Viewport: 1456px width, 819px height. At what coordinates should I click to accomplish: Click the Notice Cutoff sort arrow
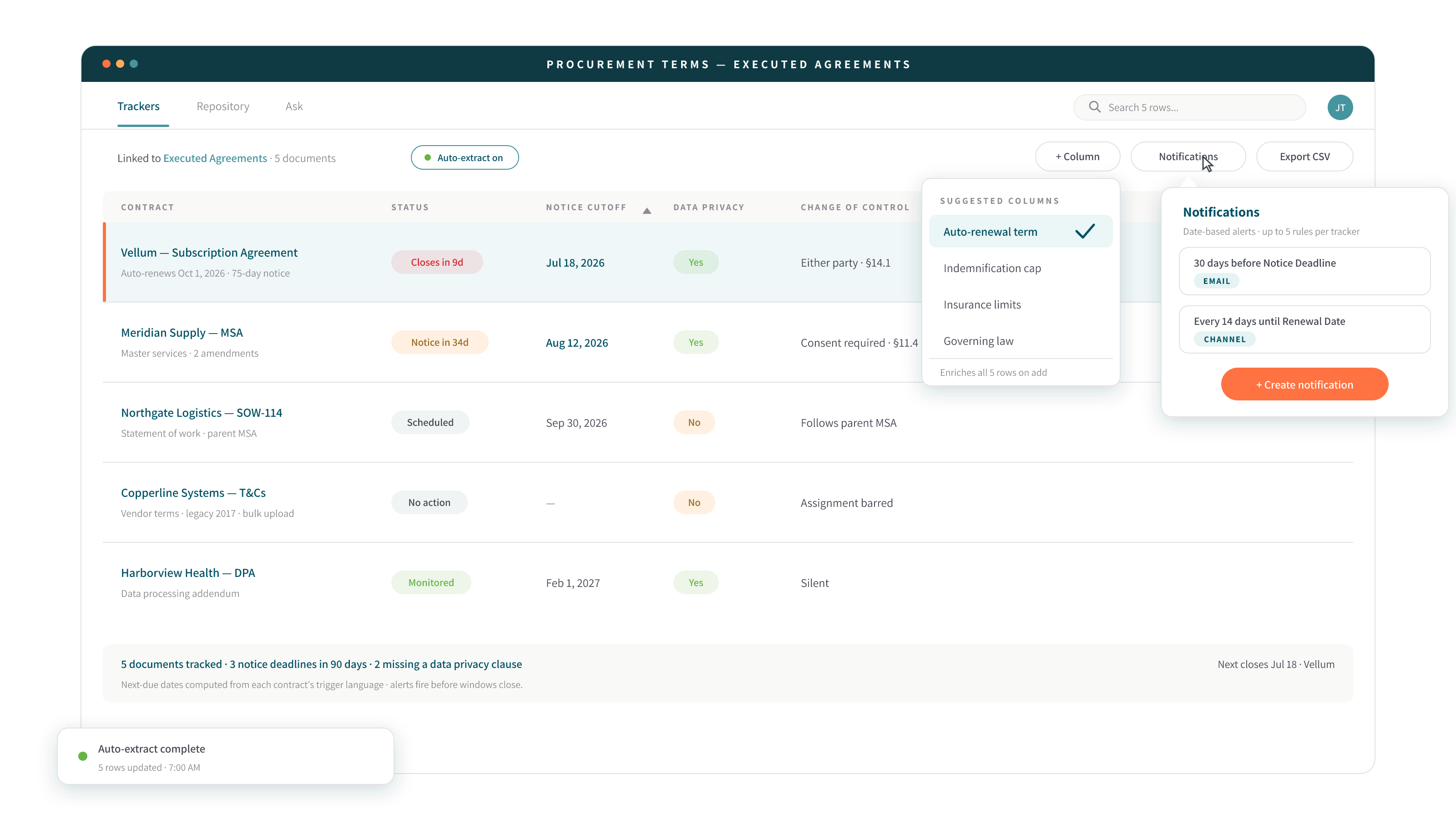647,211
